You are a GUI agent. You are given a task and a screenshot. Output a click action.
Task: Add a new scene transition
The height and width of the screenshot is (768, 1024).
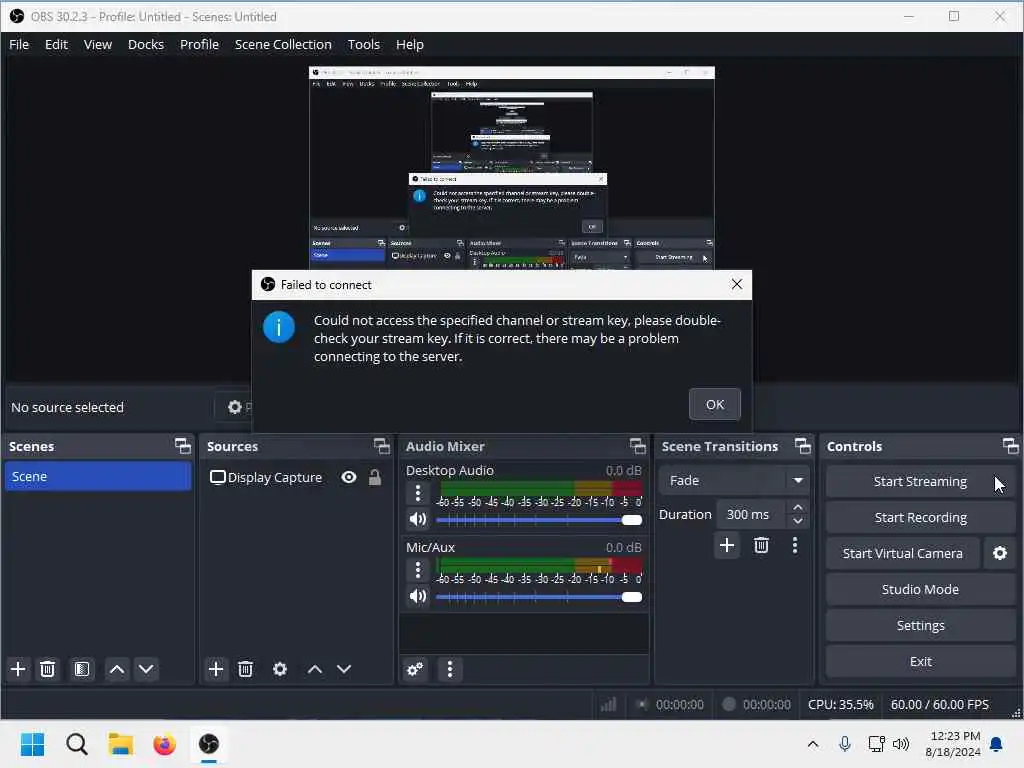[727, 545]
